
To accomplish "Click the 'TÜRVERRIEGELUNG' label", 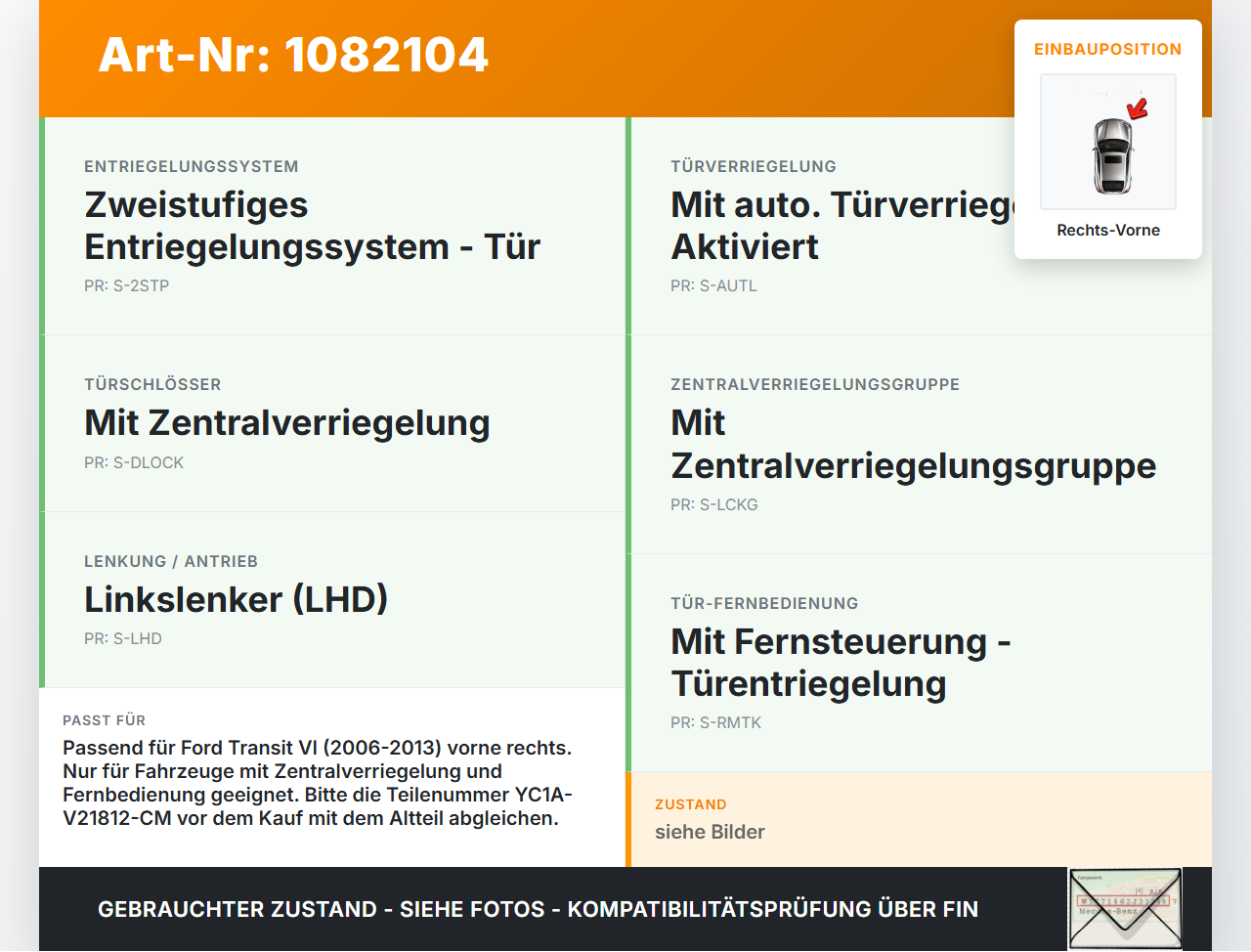I will pyautogui.click(x=754, y=166).
